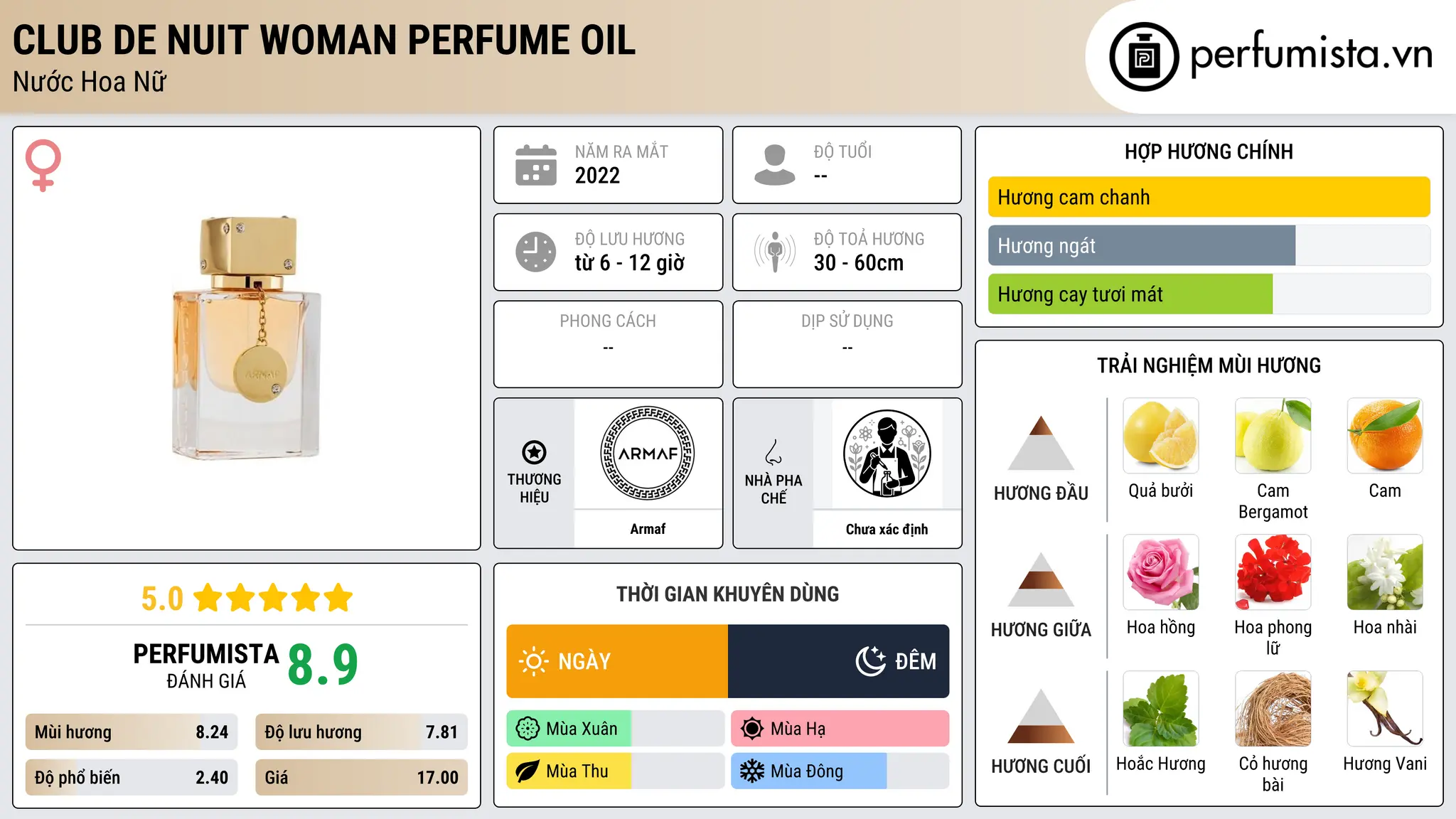Click the base-note pyramid icon for Hương cuối

[x=1041, y=716]
